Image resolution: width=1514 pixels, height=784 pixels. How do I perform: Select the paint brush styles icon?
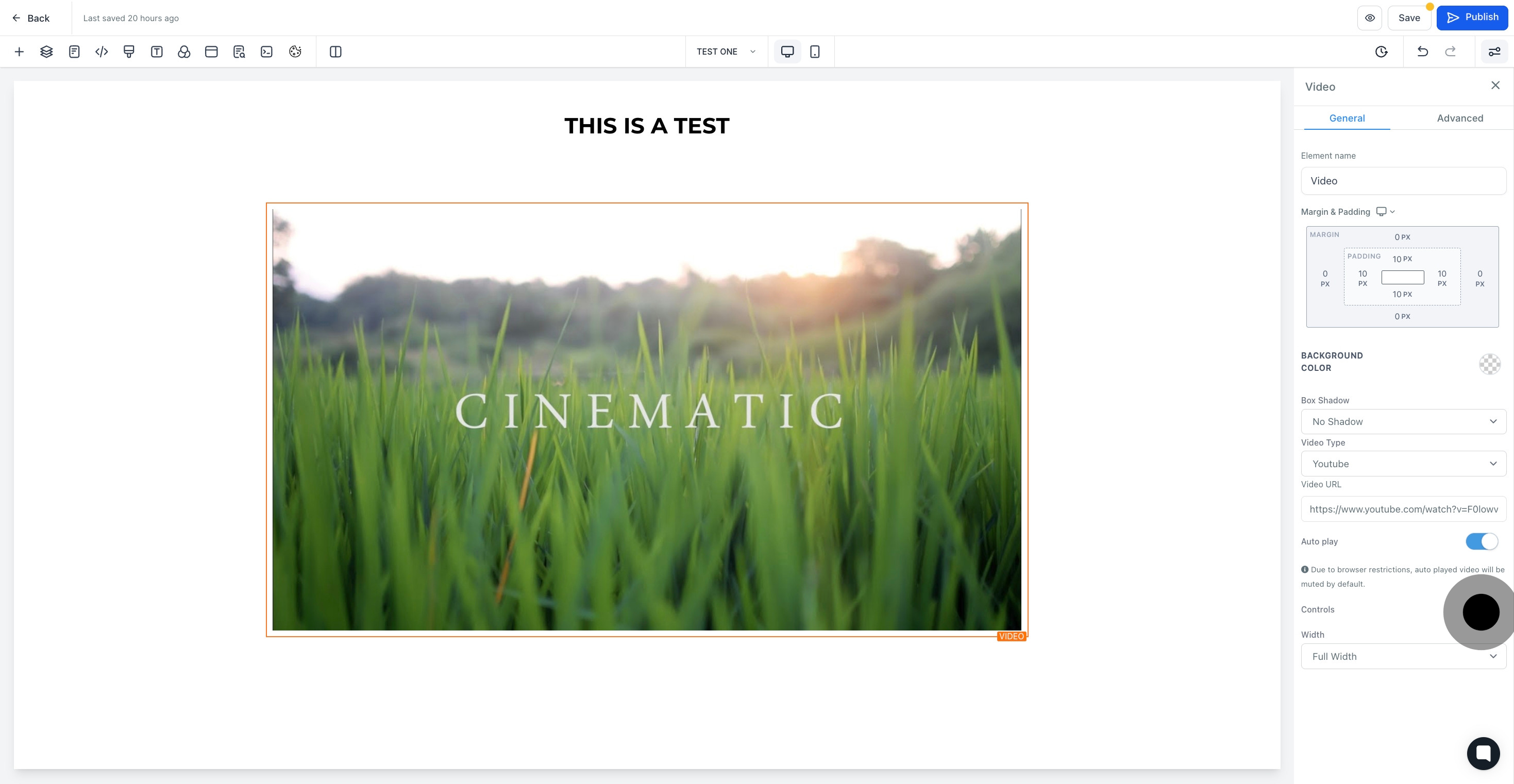tap(129, 52)
